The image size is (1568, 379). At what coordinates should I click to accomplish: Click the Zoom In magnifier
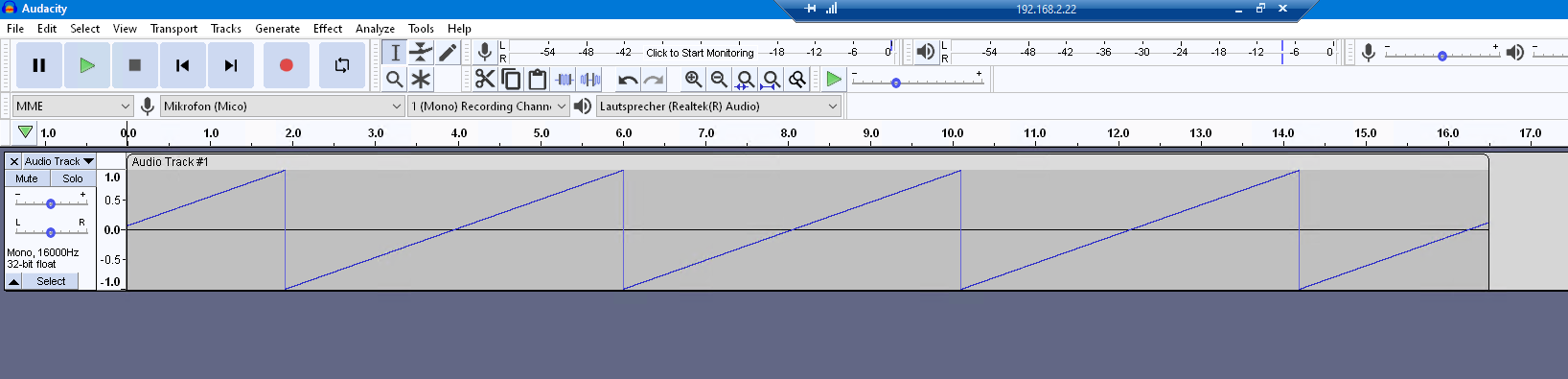point(693,79)
